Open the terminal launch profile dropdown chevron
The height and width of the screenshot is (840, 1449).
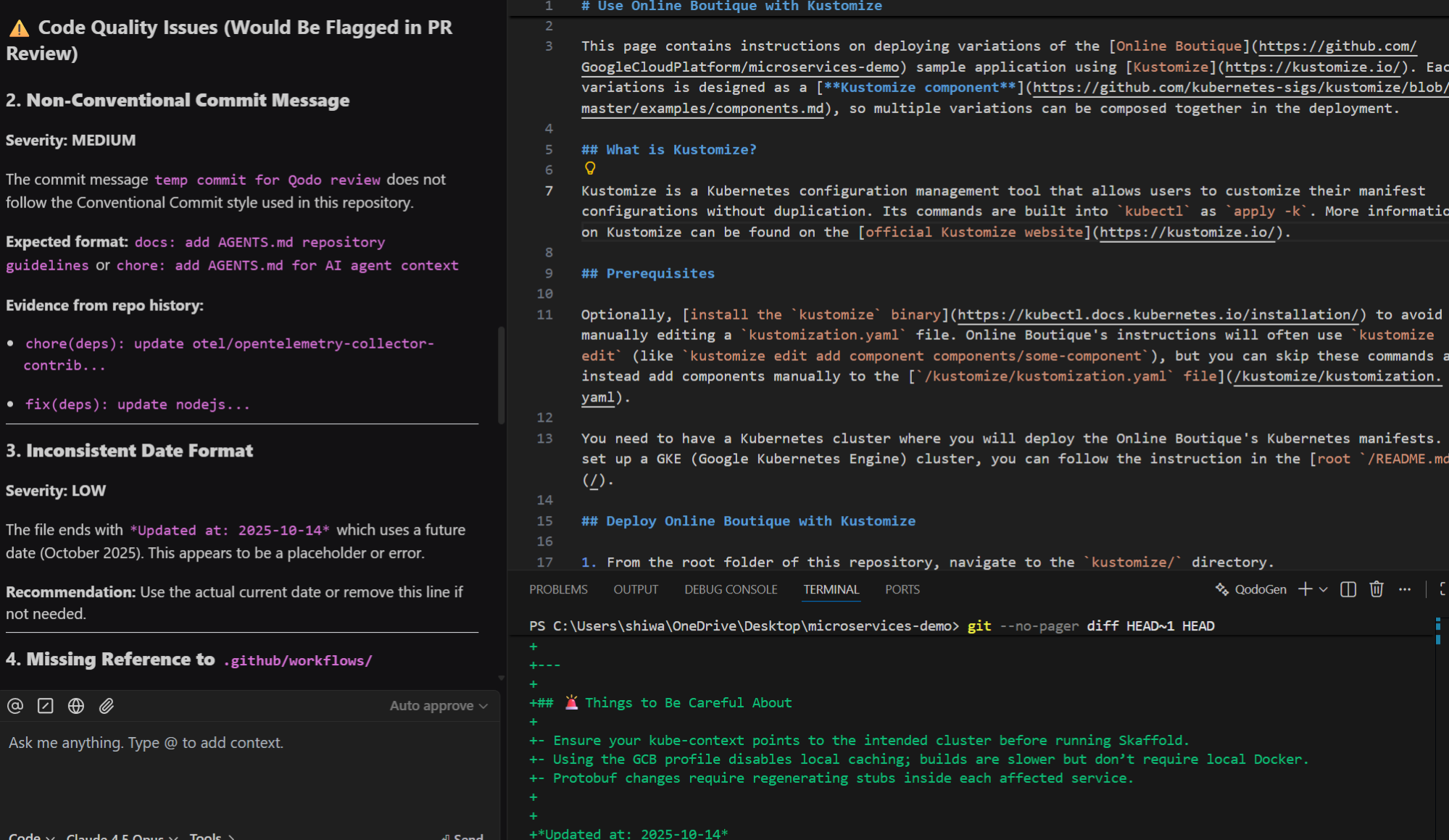click(x=1324, y=590)
